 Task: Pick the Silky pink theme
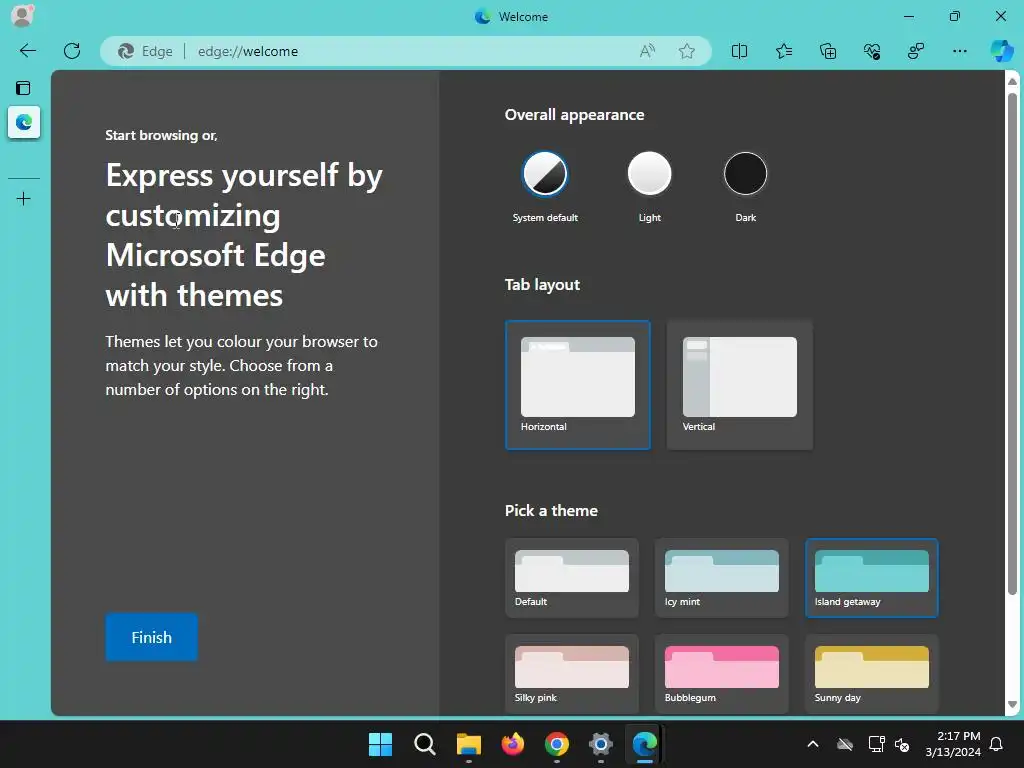[572, 674]
